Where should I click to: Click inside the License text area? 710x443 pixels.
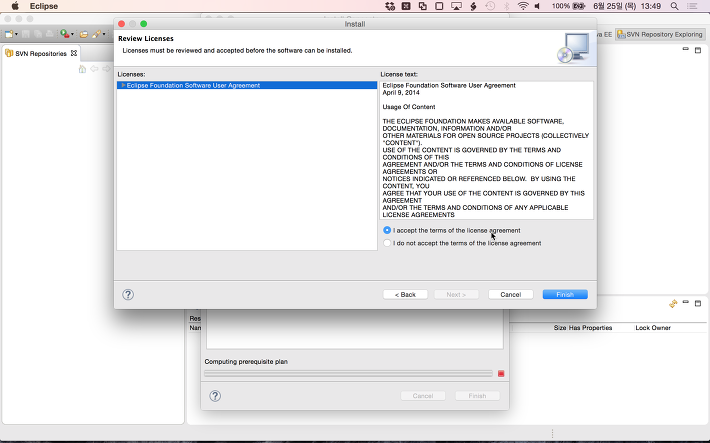coord(487,150)
